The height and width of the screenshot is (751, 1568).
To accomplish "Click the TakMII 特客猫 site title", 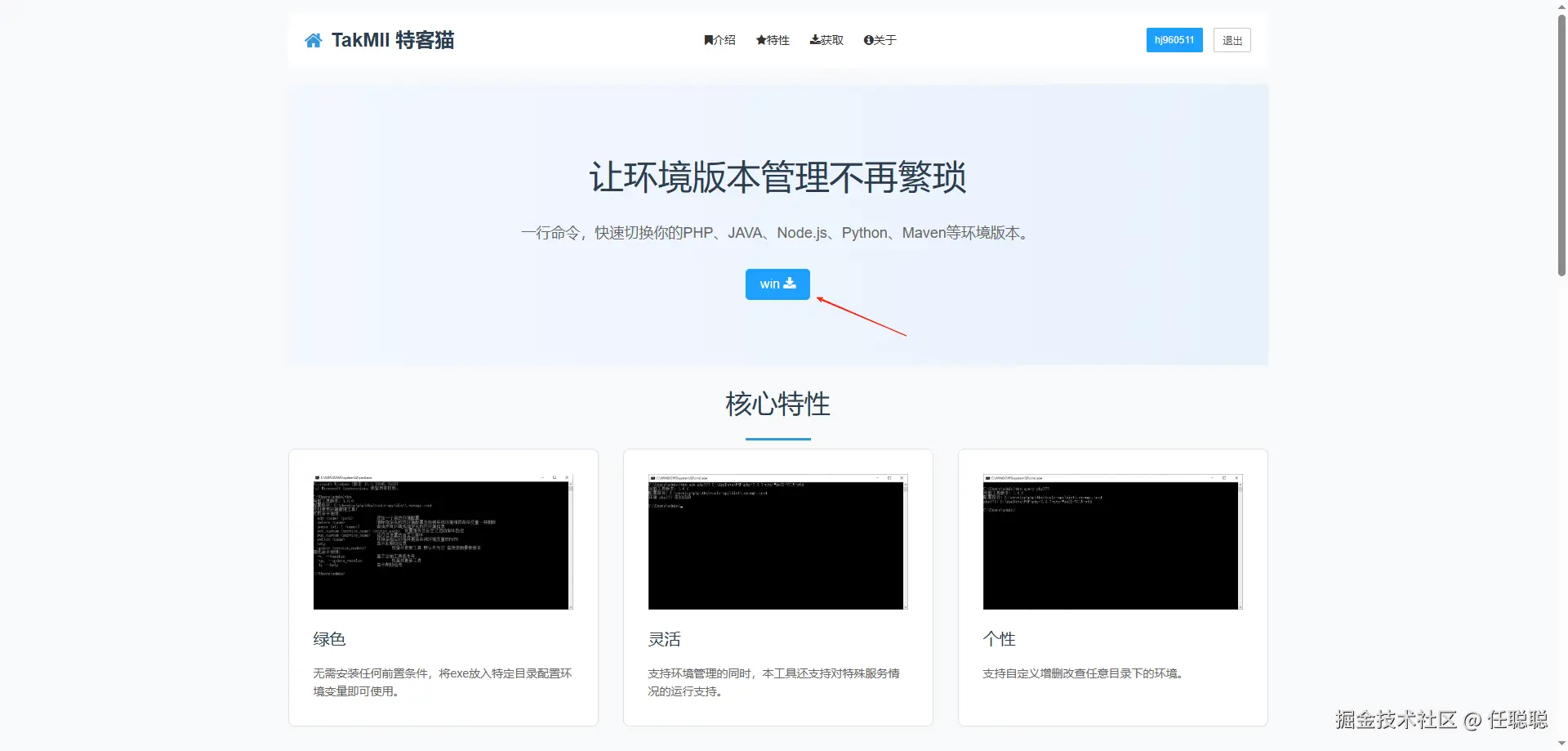I will click(392, 39).
